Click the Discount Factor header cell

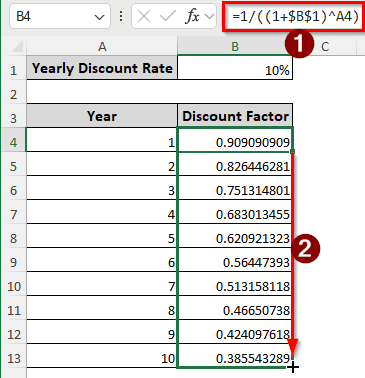click(235, 116)
